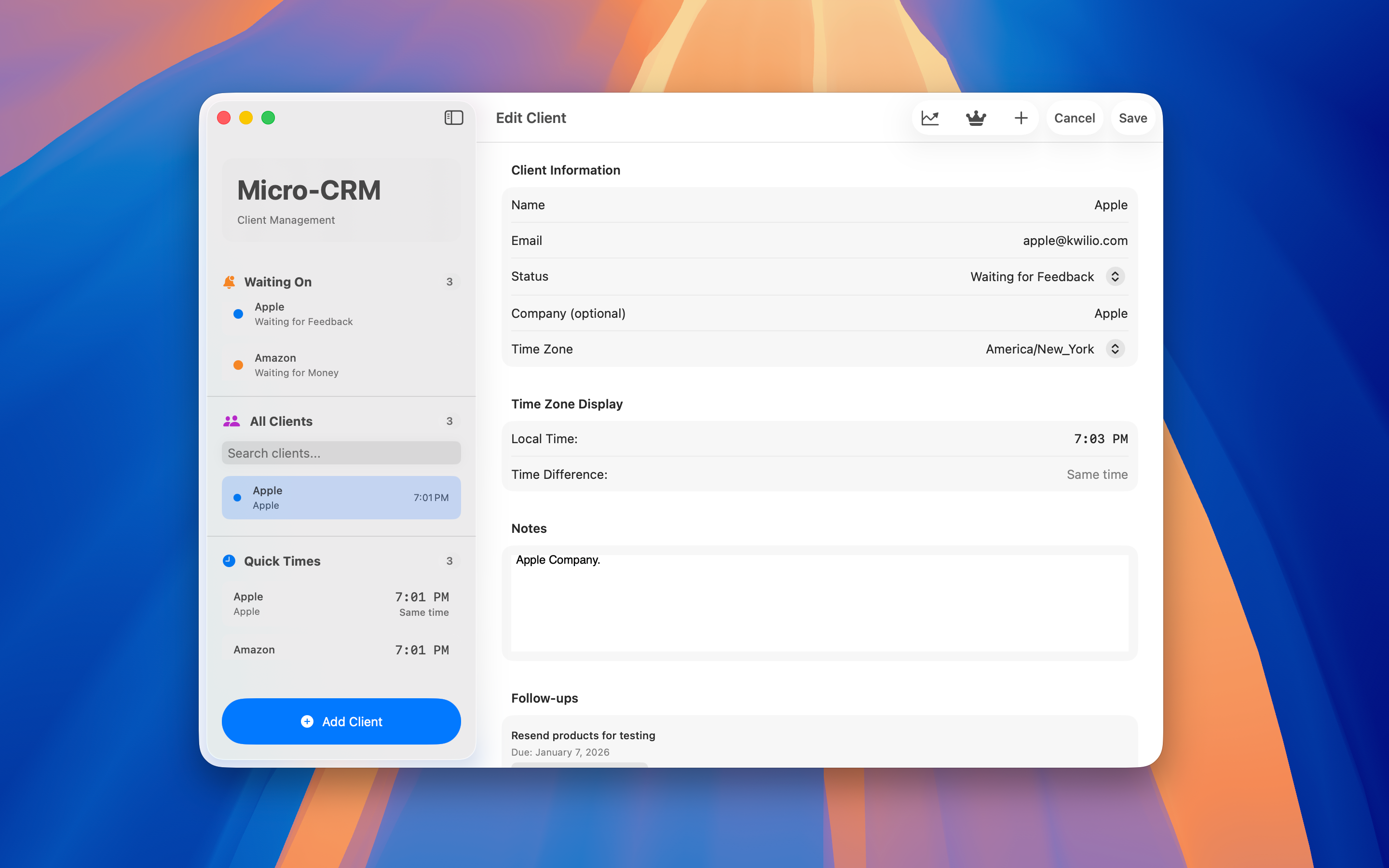This screenshot has width=1389, height=868.
Task: Open the Status dropdown Waiting for Feedback
Action: [x=1047, y=277]
